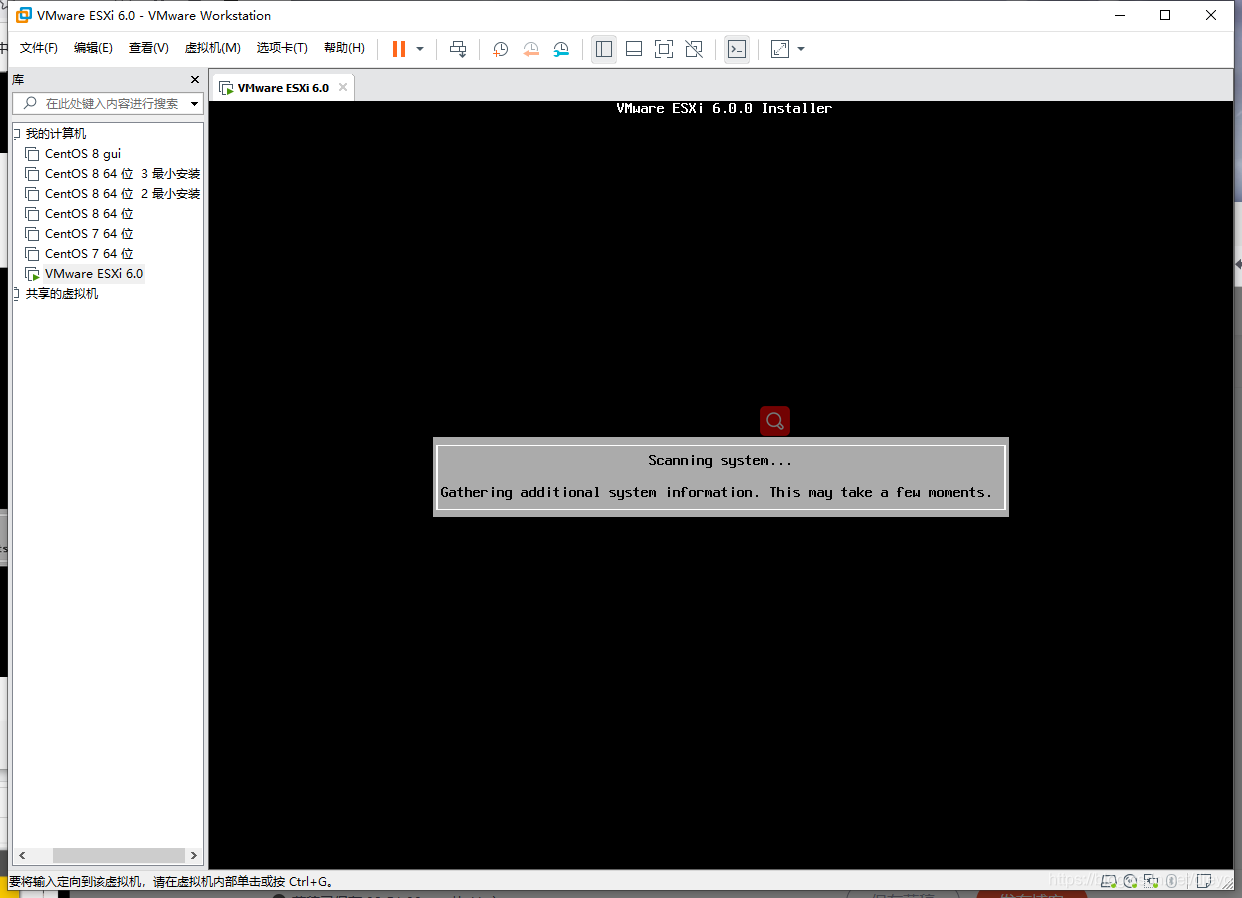Select CentOS 8 gui virtual machine
The height and width of the screenshot is (898, 1242).
83,154
